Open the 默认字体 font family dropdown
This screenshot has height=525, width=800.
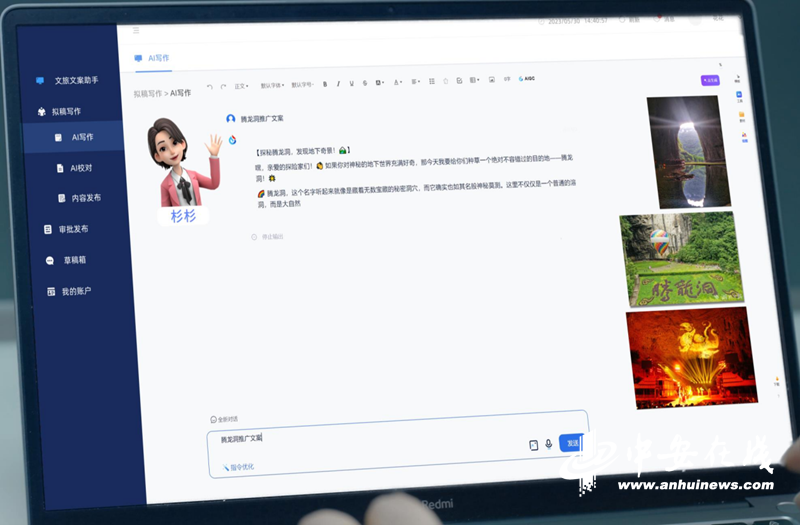272,85
